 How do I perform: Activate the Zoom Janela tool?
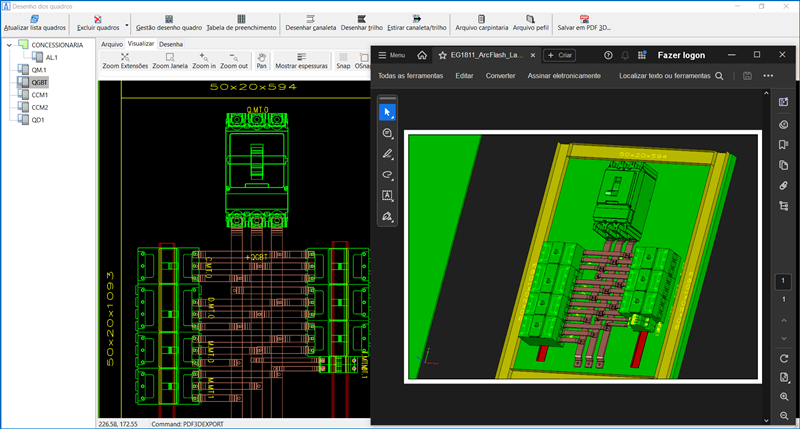[170, 58]
